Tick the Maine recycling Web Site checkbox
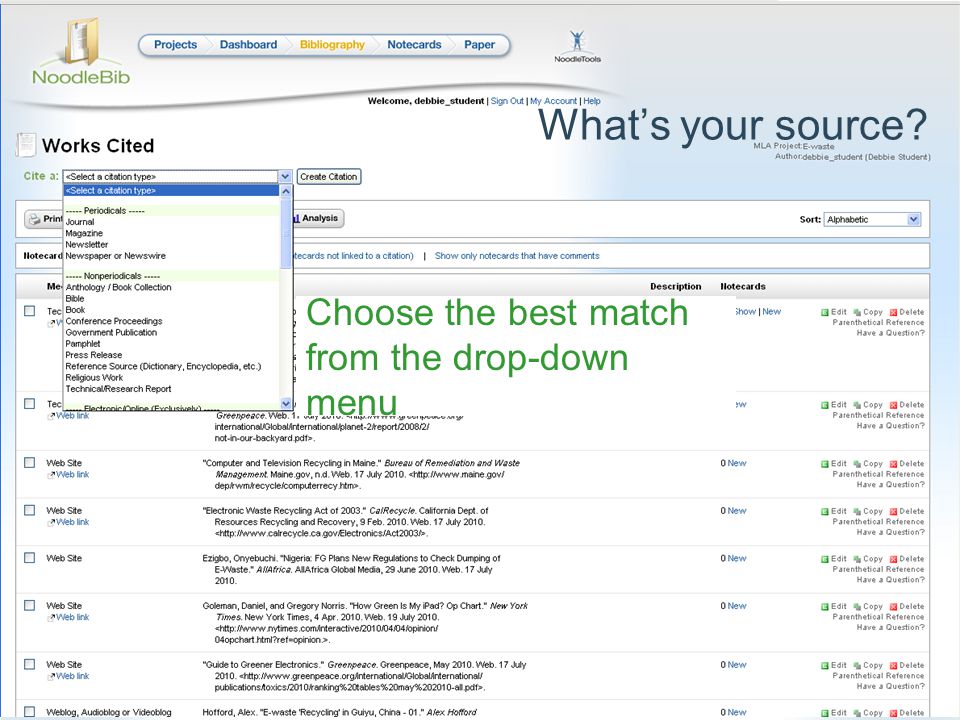This screenshot has height=720, width=960. point(29,463)
